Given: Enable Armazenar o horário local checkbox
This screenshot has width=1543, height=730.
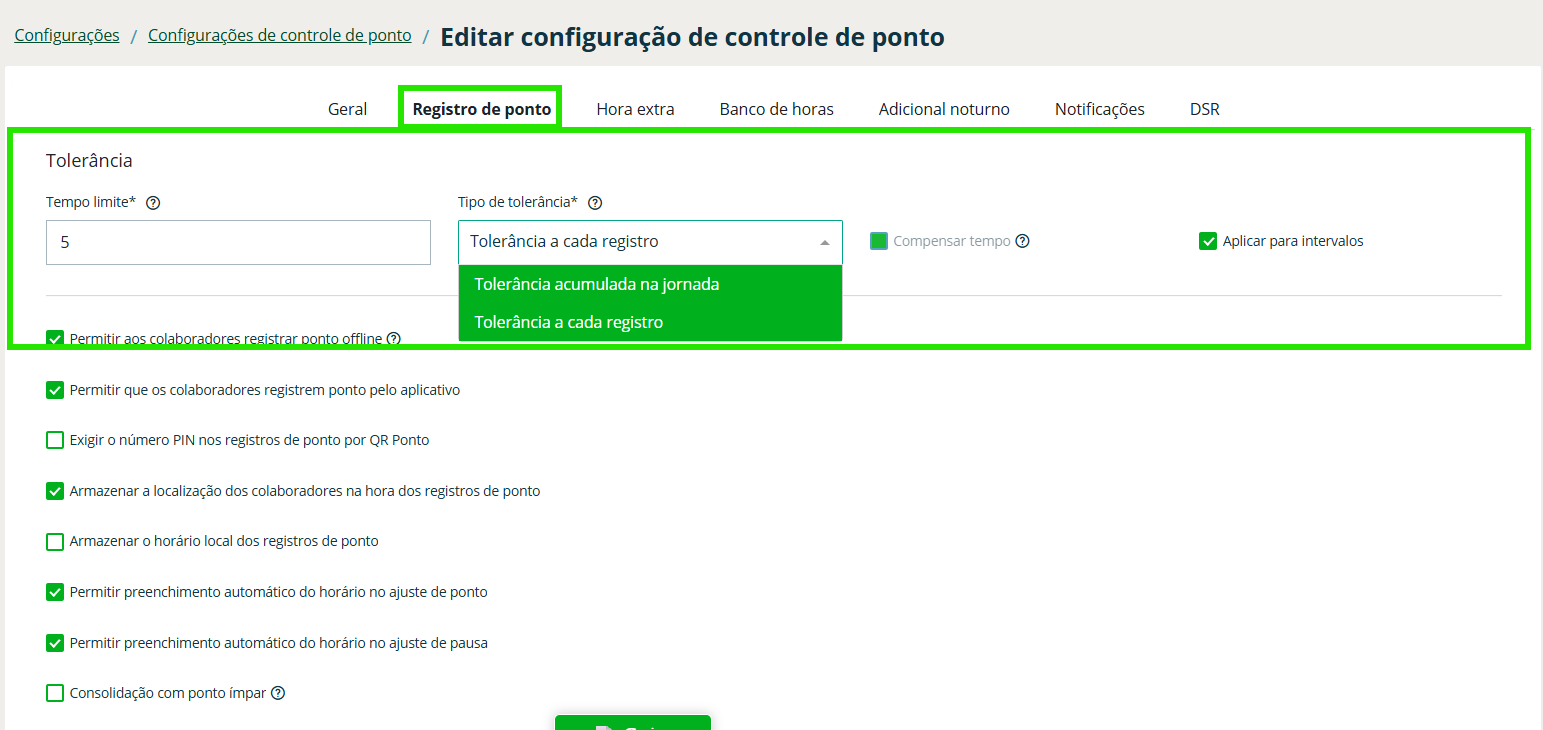Looking at the screenshot, I should pyautogui.click(x=55, y=542).
